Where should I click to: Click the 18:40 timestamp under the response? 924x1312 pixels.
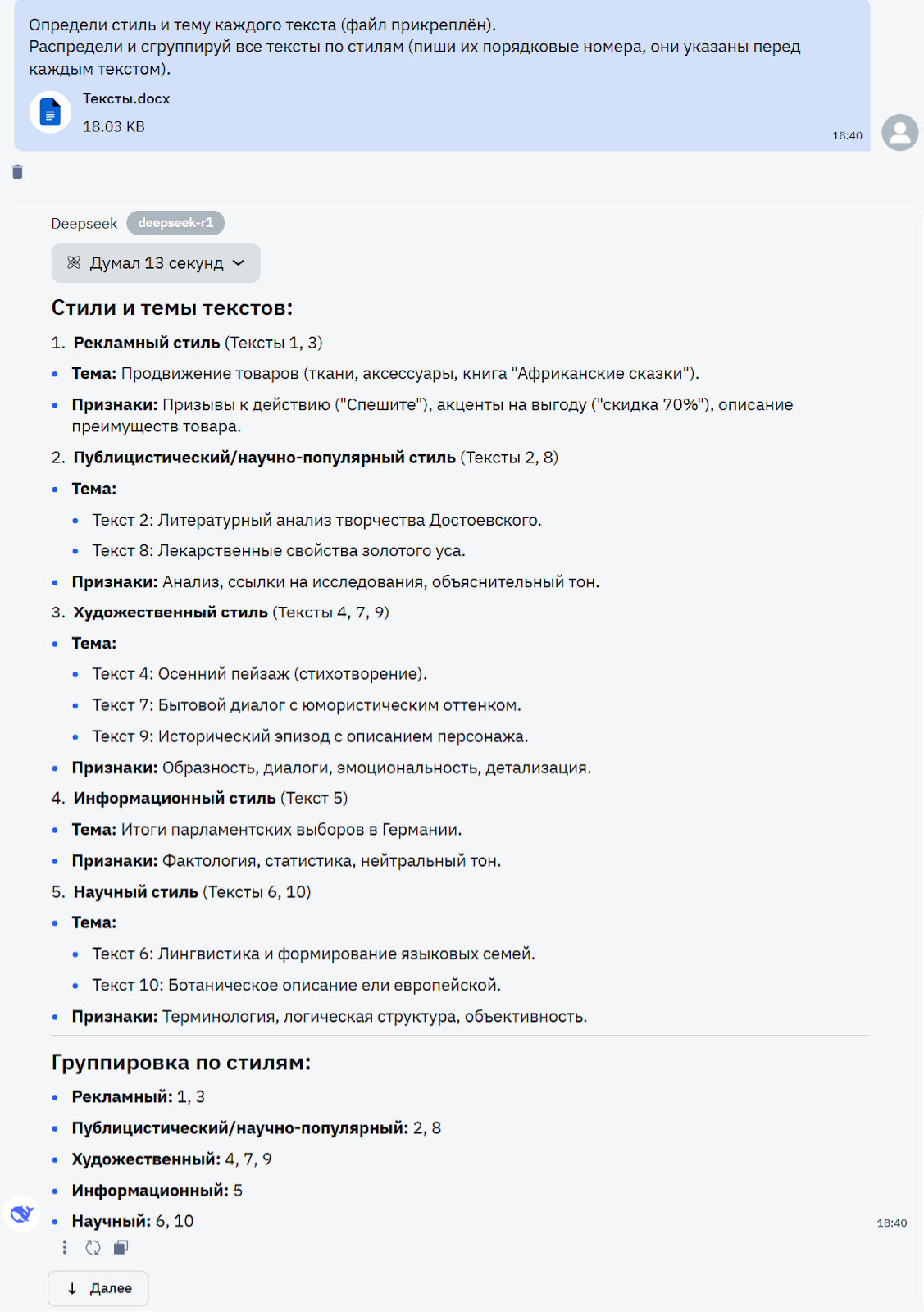pos(892,1221)
